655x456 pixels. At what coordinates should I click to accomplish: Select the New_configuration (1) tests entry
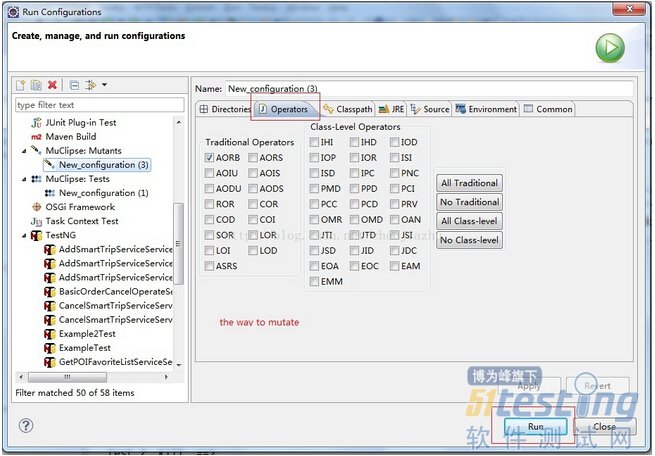(x=103, y=193)
